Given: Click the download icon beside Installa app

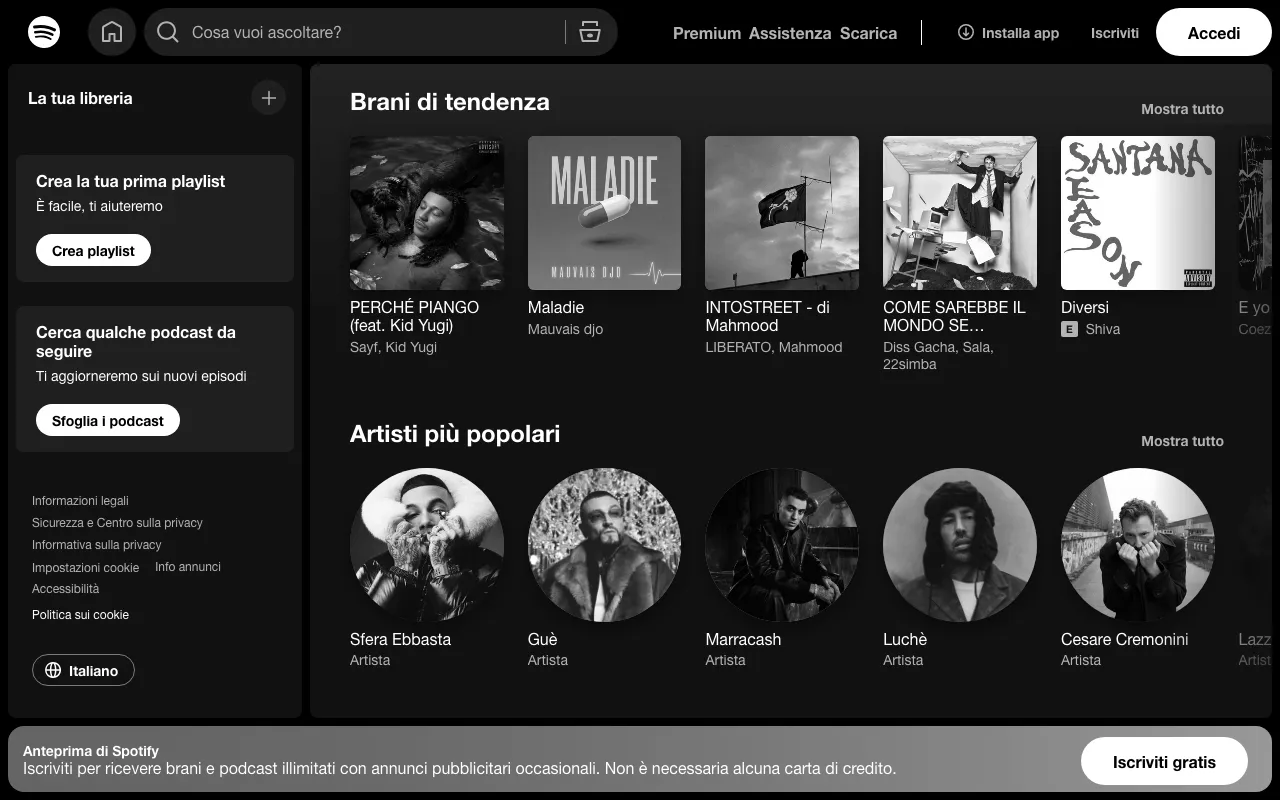Looking at the screenshot, I should tap(966, 32).
